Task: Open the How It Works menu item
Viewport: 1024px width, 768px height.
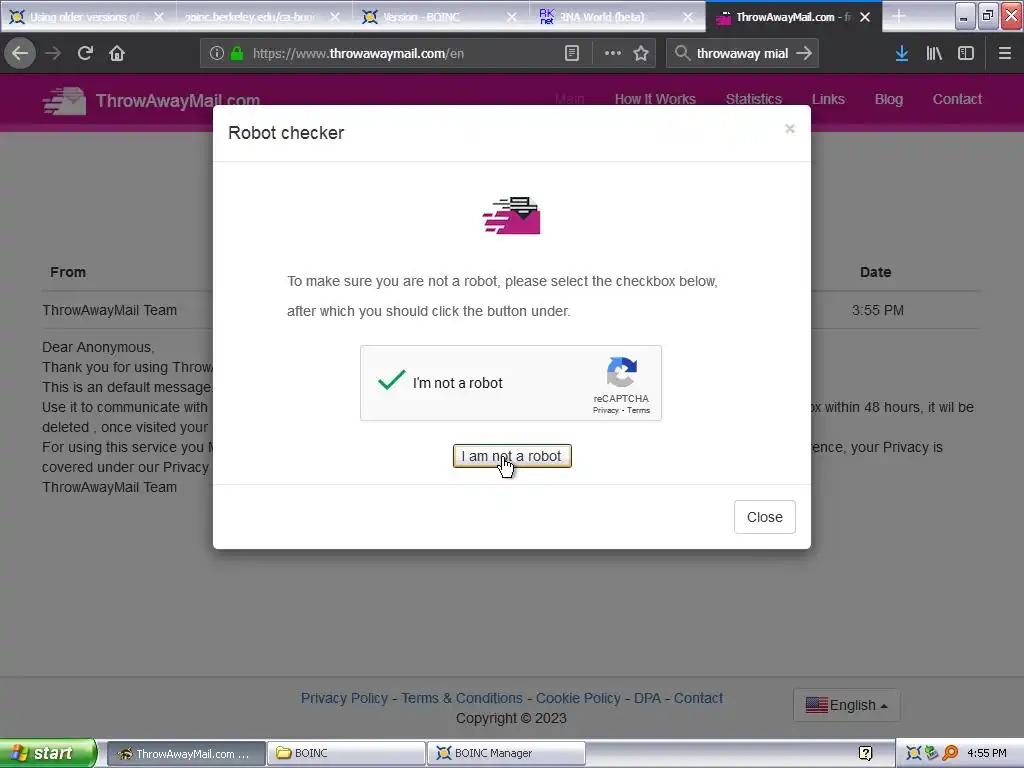Action: tap(655, 99)
